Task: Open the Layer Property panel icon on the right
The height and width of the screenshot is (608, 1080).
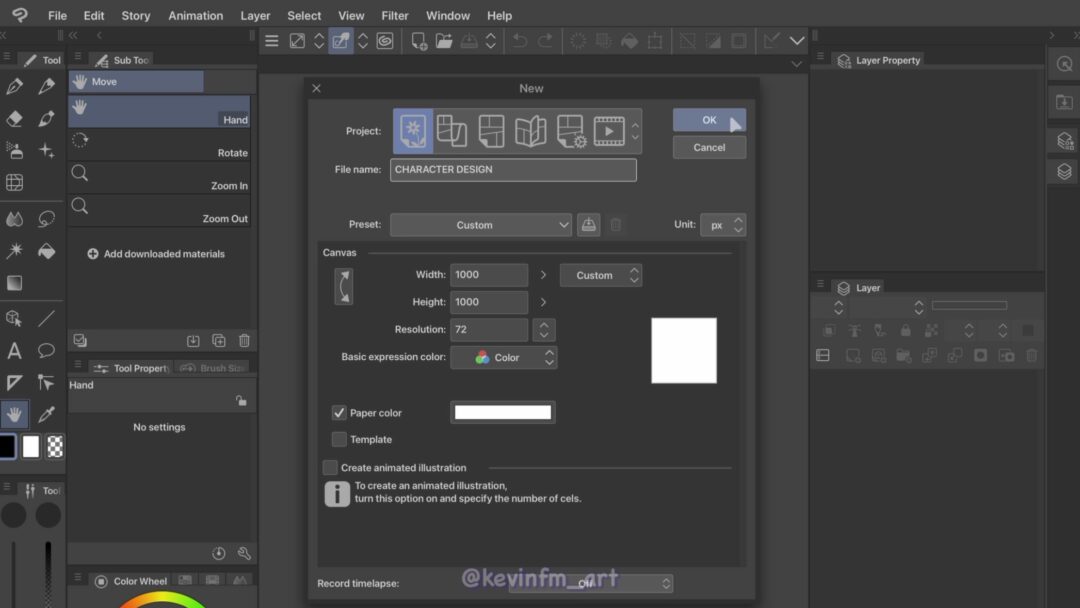Action: pos(845,60)
